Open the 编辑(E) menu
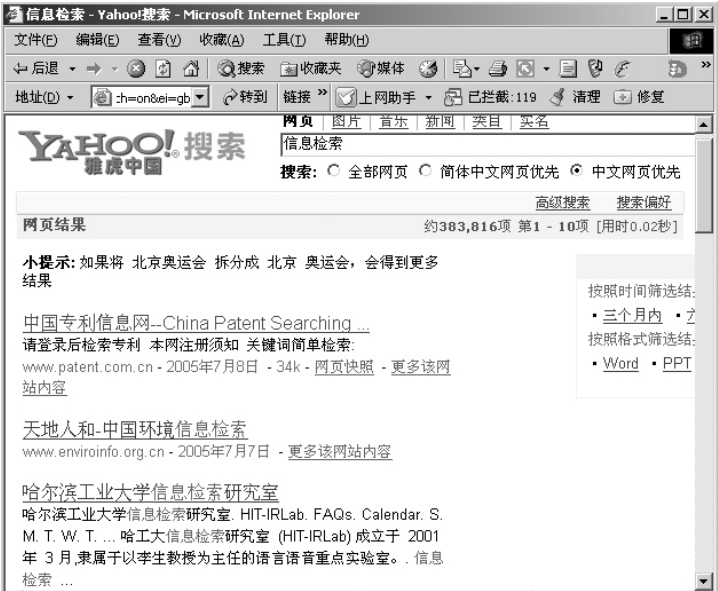 click(x=98, y=40)
